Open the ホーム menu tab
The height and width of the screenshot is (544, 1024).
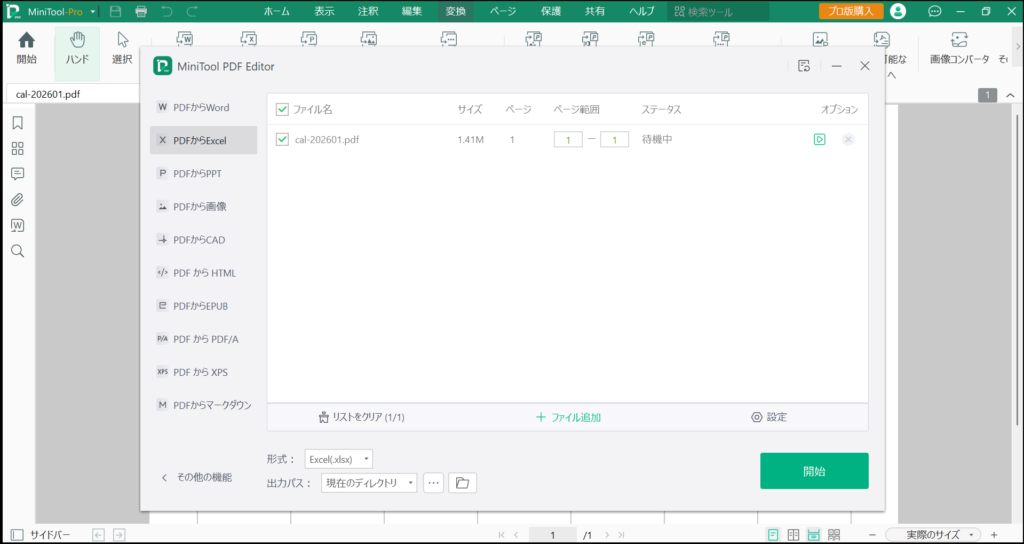click(x=277, y=11)
